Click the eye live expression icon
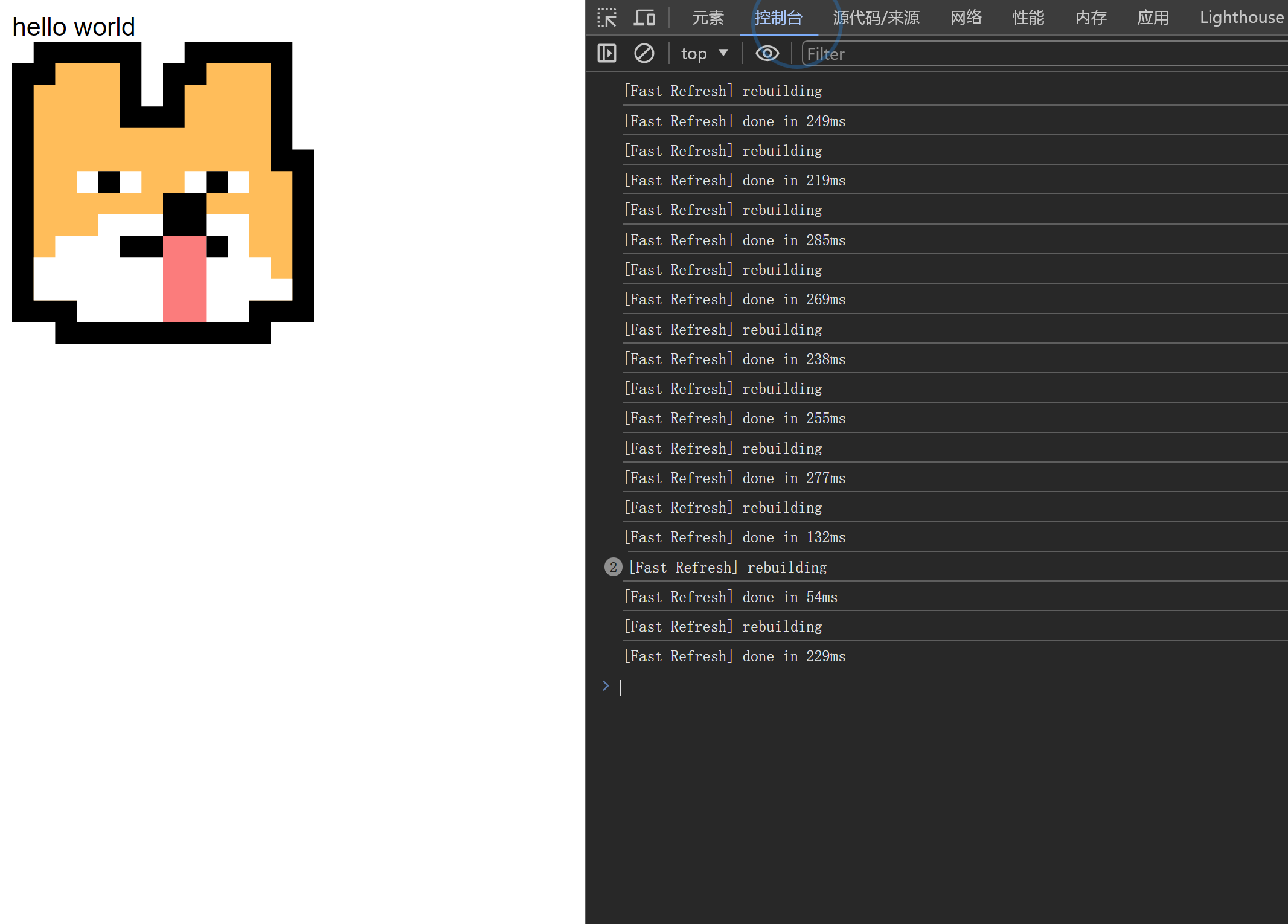Screen dimensions: 1288x924 [767, 54]
